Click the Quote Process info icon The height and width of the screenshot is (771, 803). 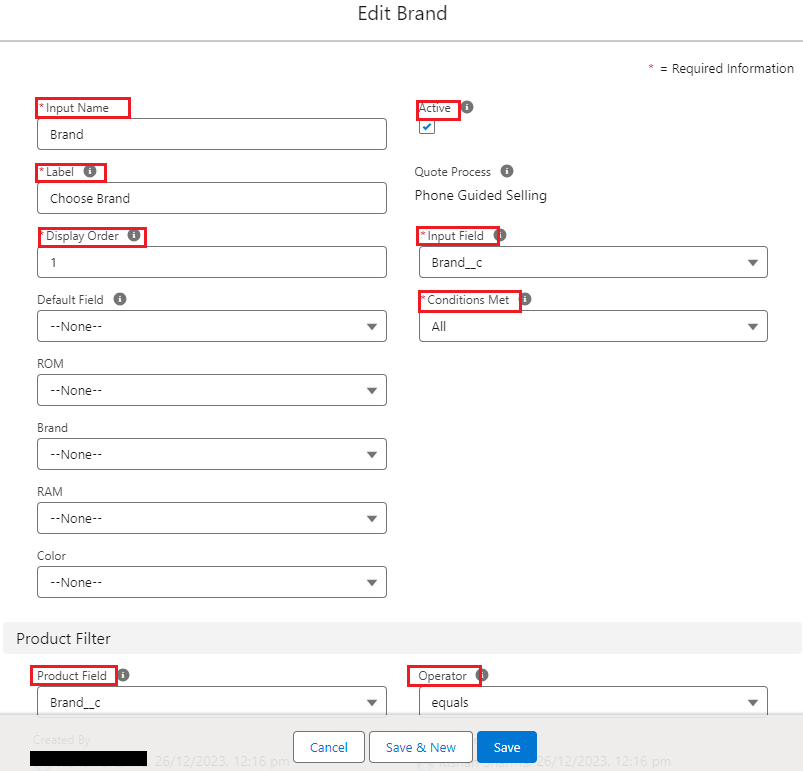coord(507,171)
